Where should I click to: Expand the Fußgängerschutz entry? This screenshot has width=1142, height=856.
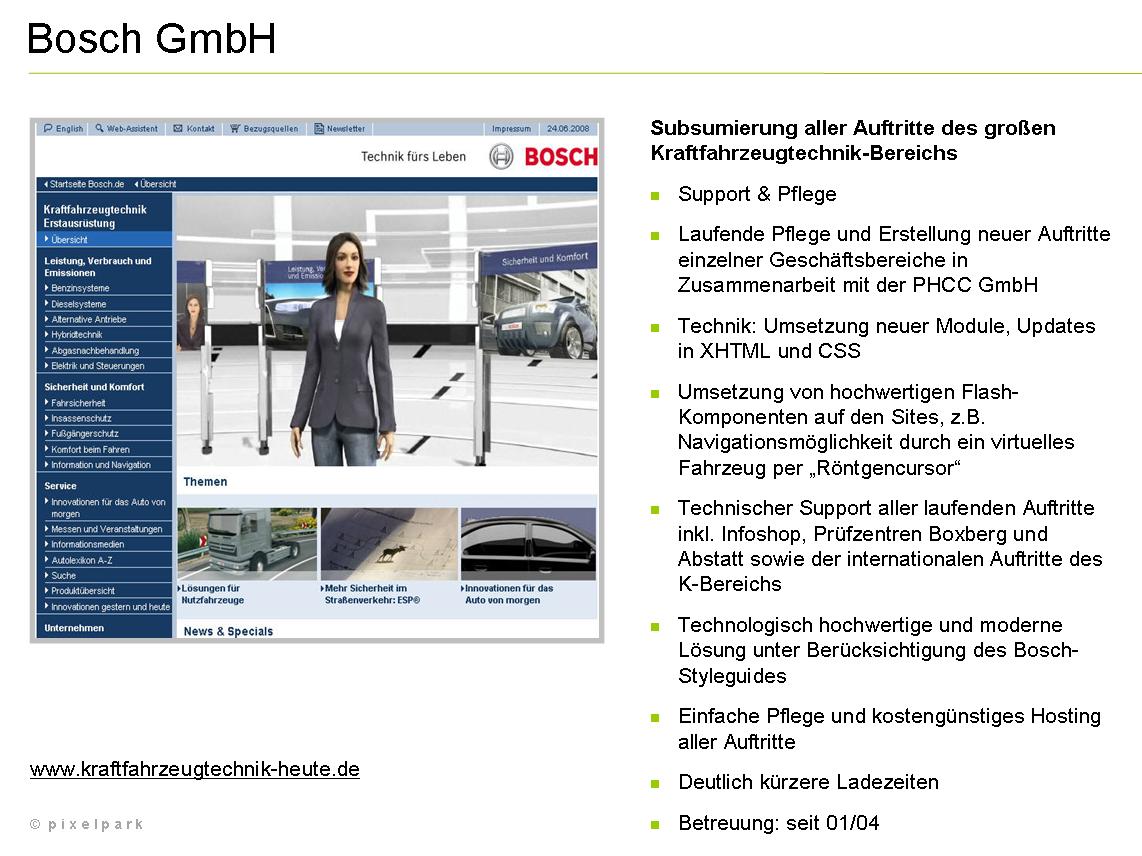tap(81, 433)
